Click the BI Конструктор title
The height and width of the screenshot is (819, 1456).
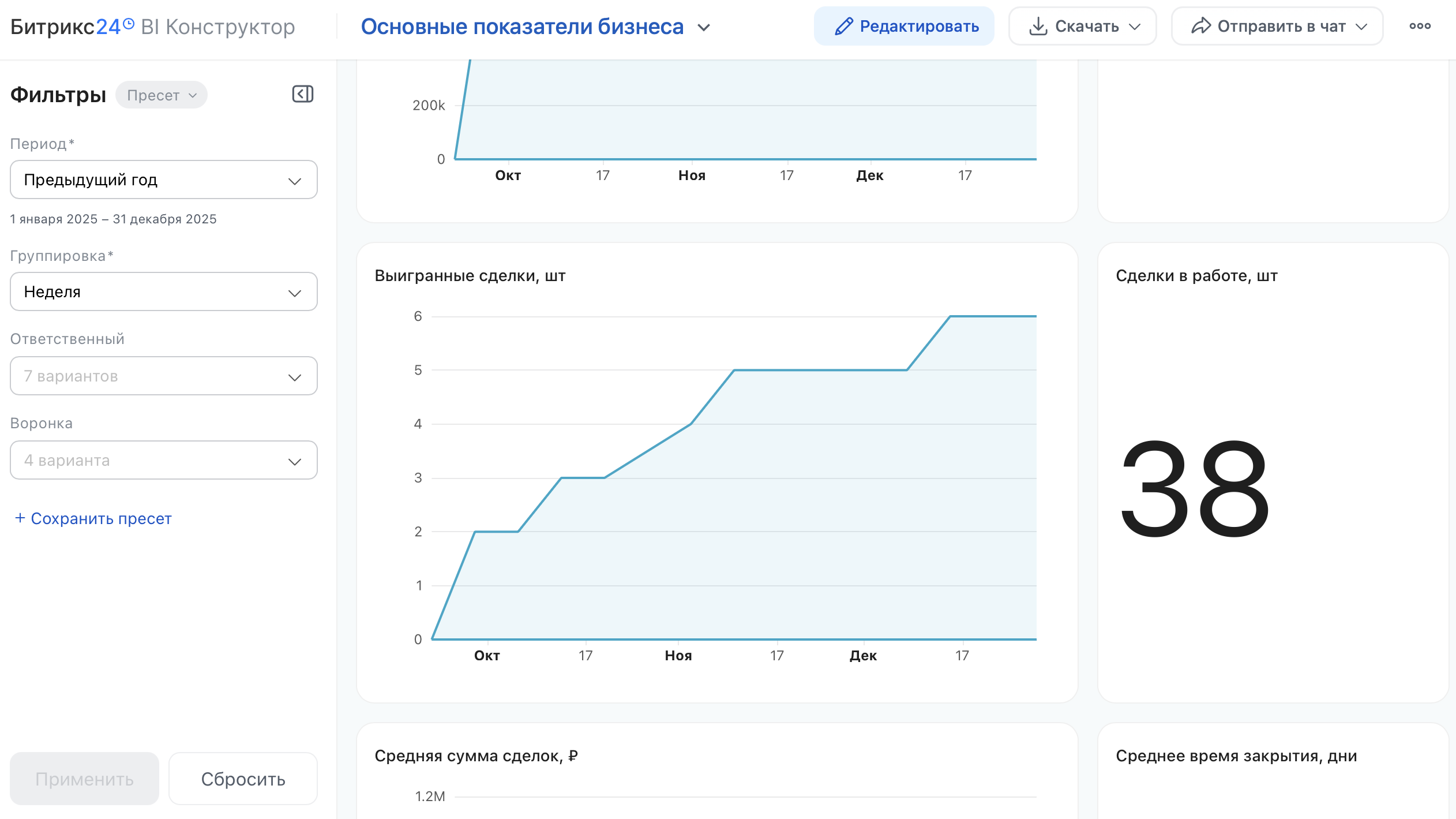pyautogui.click(x=218, y=27)
